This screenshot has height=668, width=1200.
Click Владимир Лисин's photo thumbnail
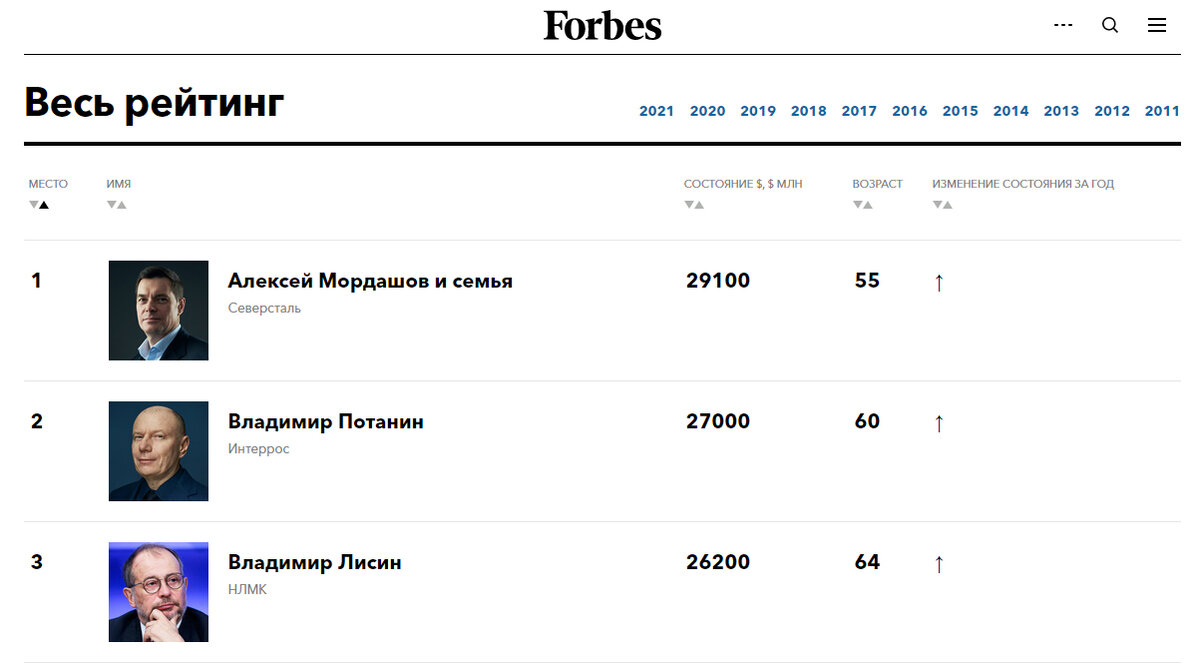(159, 592)
